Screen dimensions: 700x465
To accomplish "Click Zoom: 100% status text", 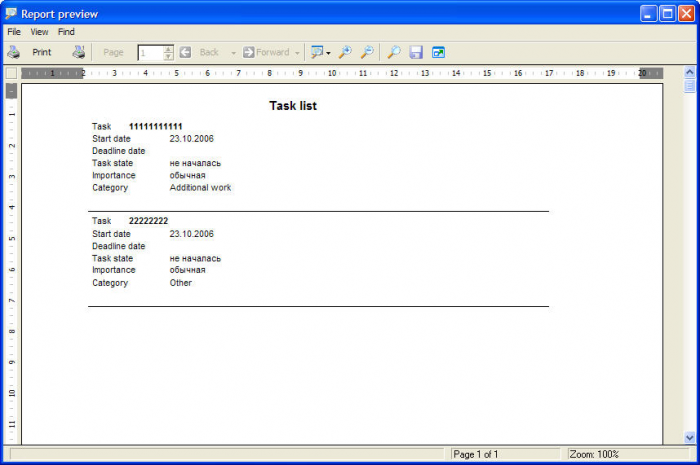I will tap(594, 454).
